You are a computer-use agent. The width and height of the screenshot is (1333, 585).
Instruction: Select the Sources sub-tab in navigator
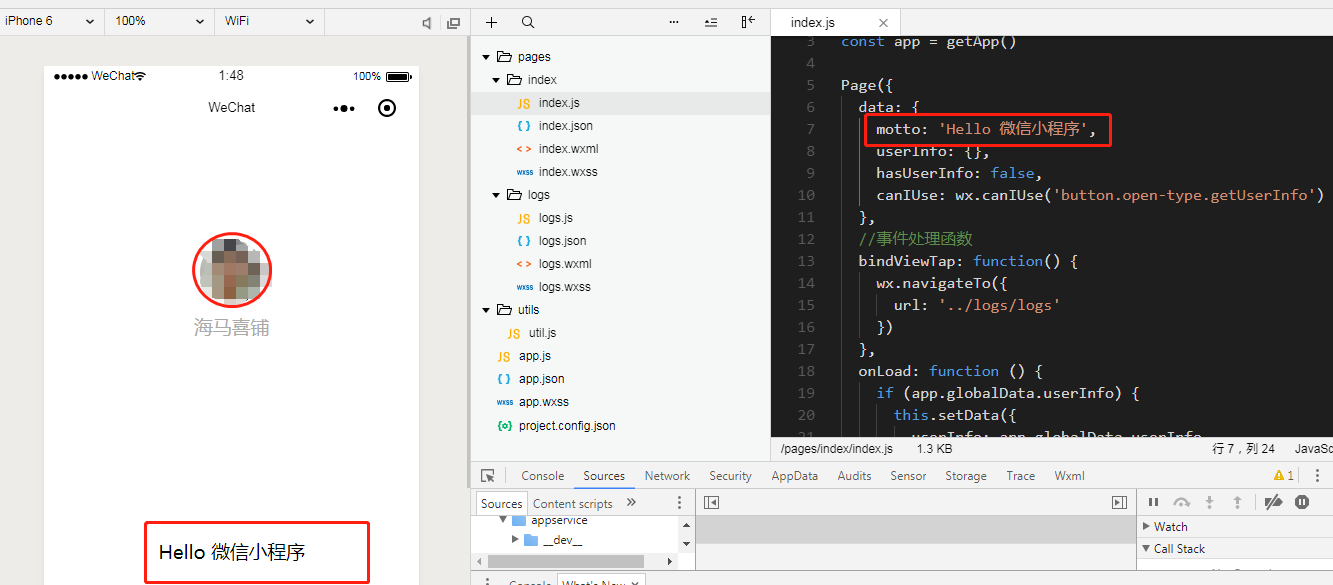point(501,504)
